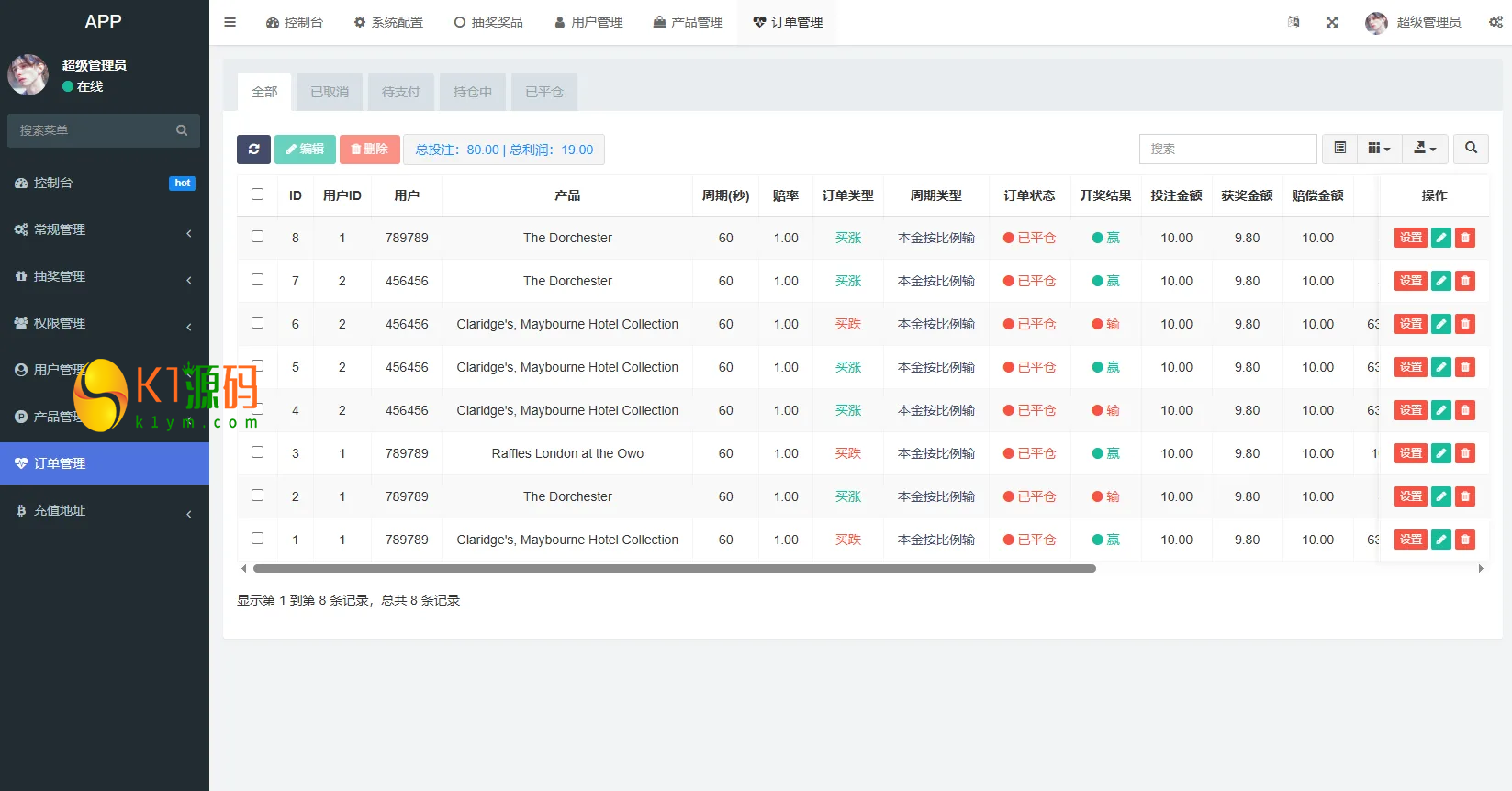This screenshot has width=1512, height=791.
Task: Click green edit pencil for order ID 3
Action: click(x=1441, y=453)
